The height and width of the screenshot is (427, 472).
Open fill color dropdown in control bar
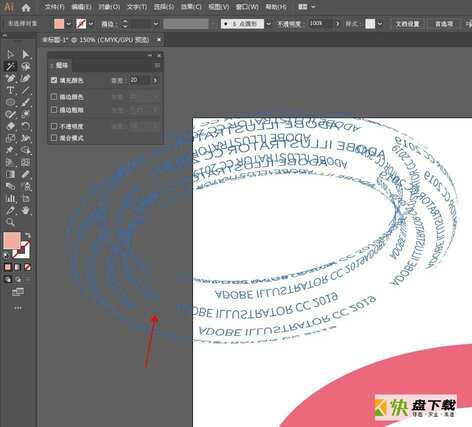click(x=69, y=24)
